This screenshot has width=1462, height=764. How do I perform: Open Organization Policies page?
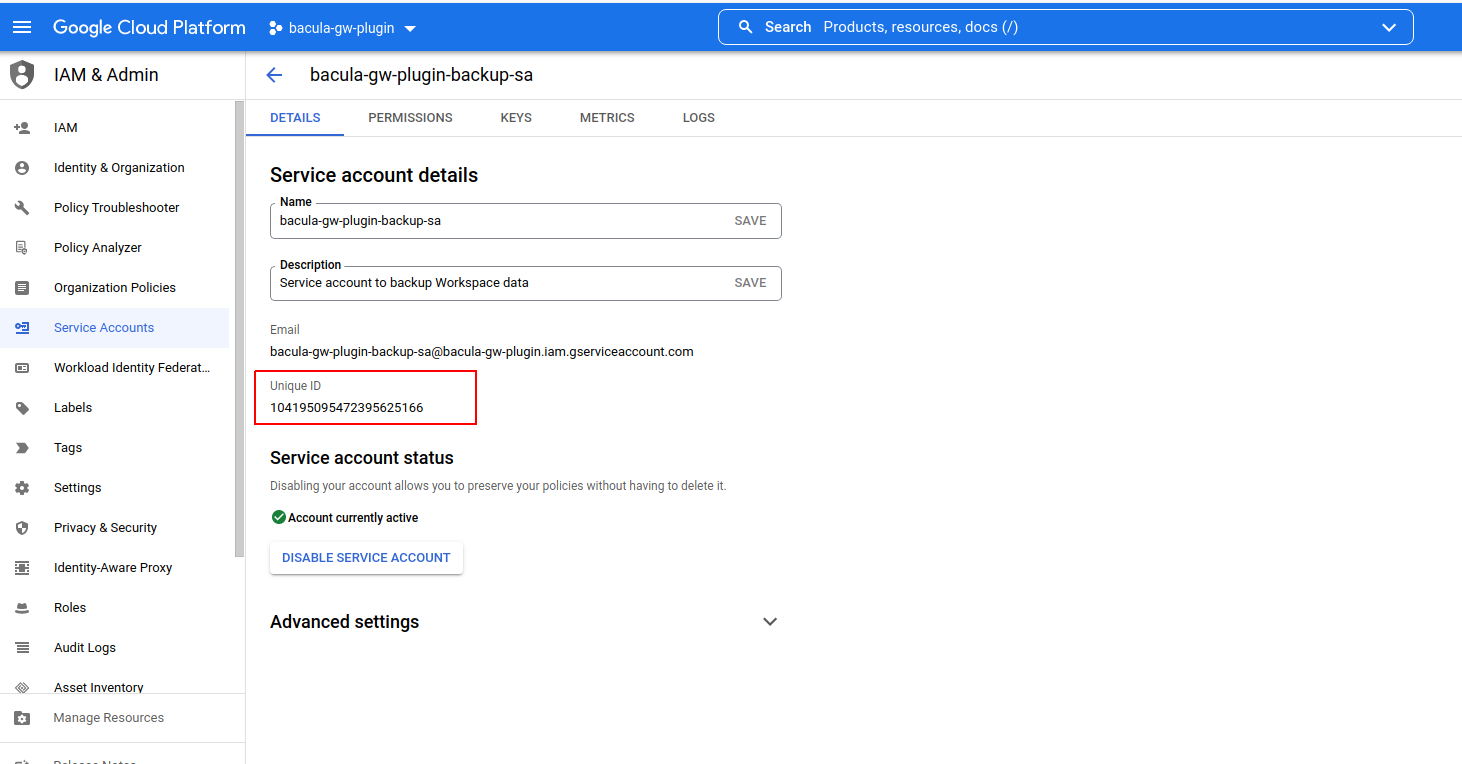(115, 288)
